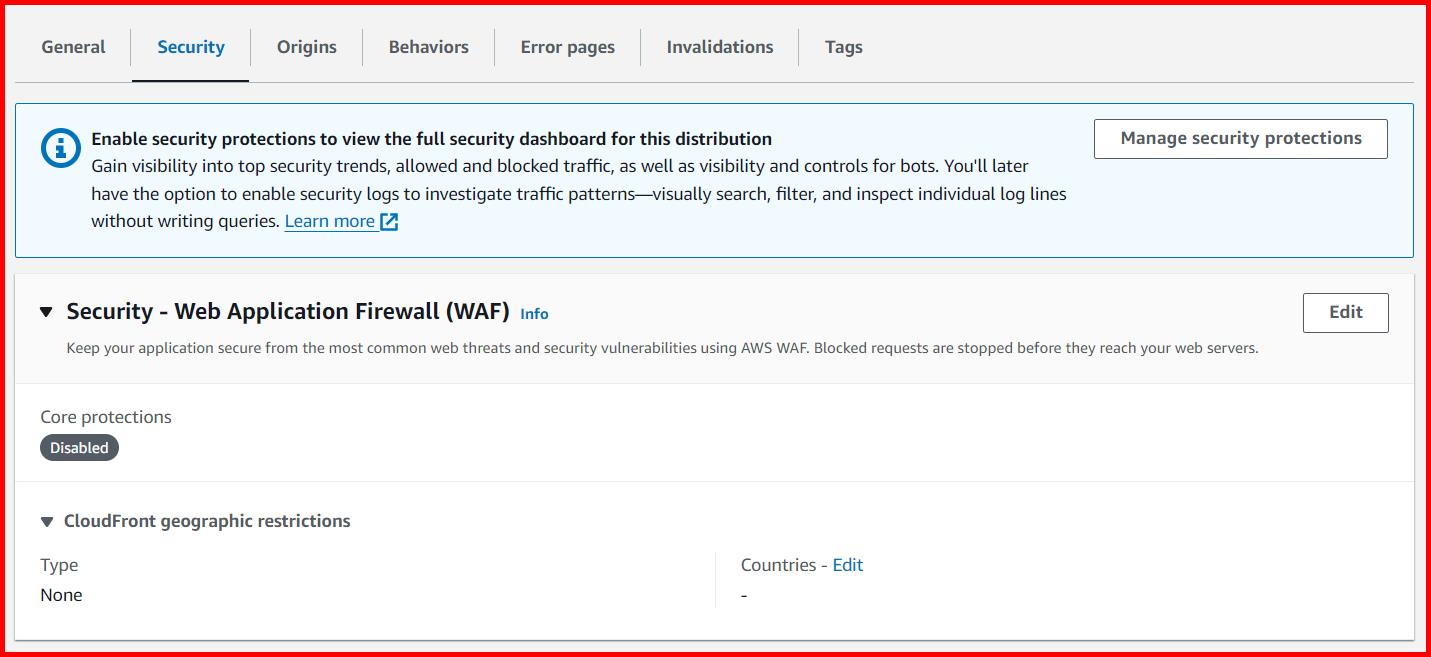This screenshot has width=1431, height=657.
Task: Click the Disabled badge under Core protections
Action: pos(79,447)
